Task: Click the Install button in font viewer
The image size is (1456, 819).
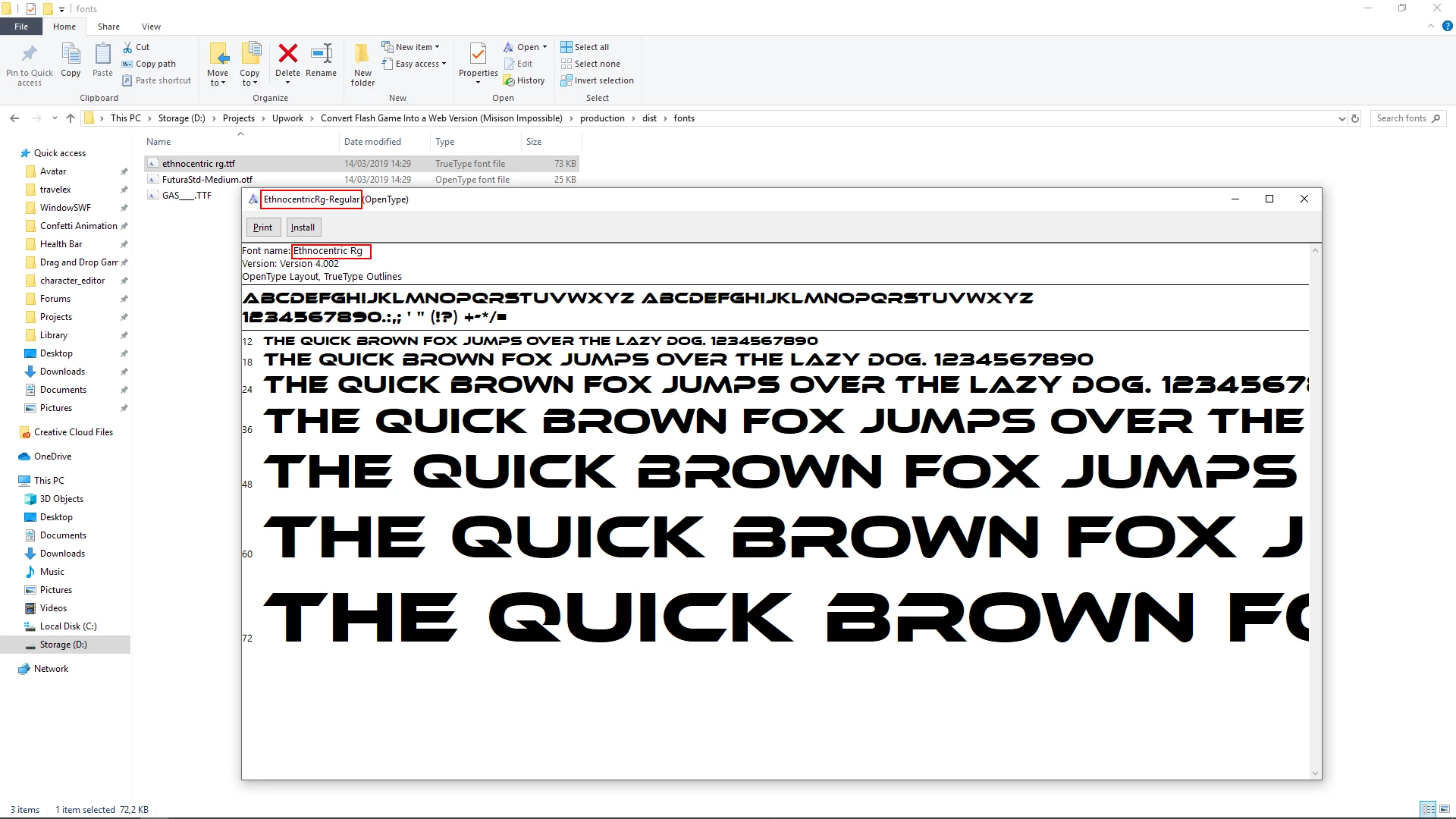Action: click(x=303, y=227)
